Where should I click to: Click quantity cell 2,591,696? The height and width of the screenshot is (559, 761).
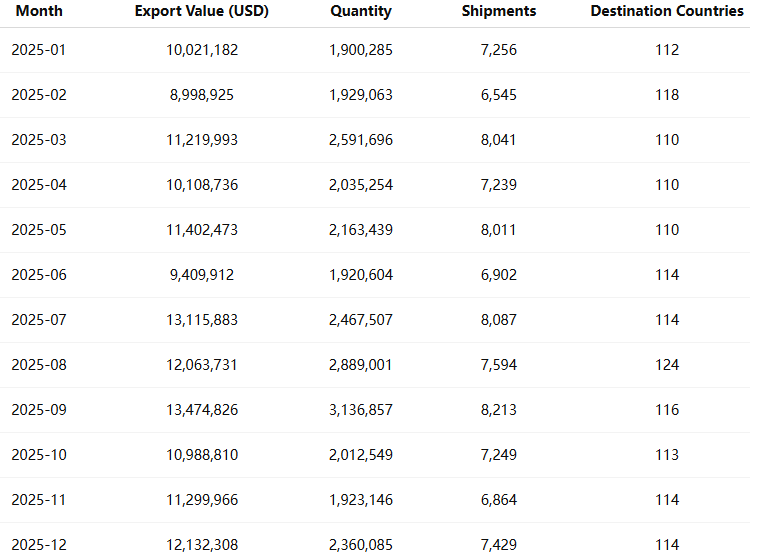click(x=361, y=140)
